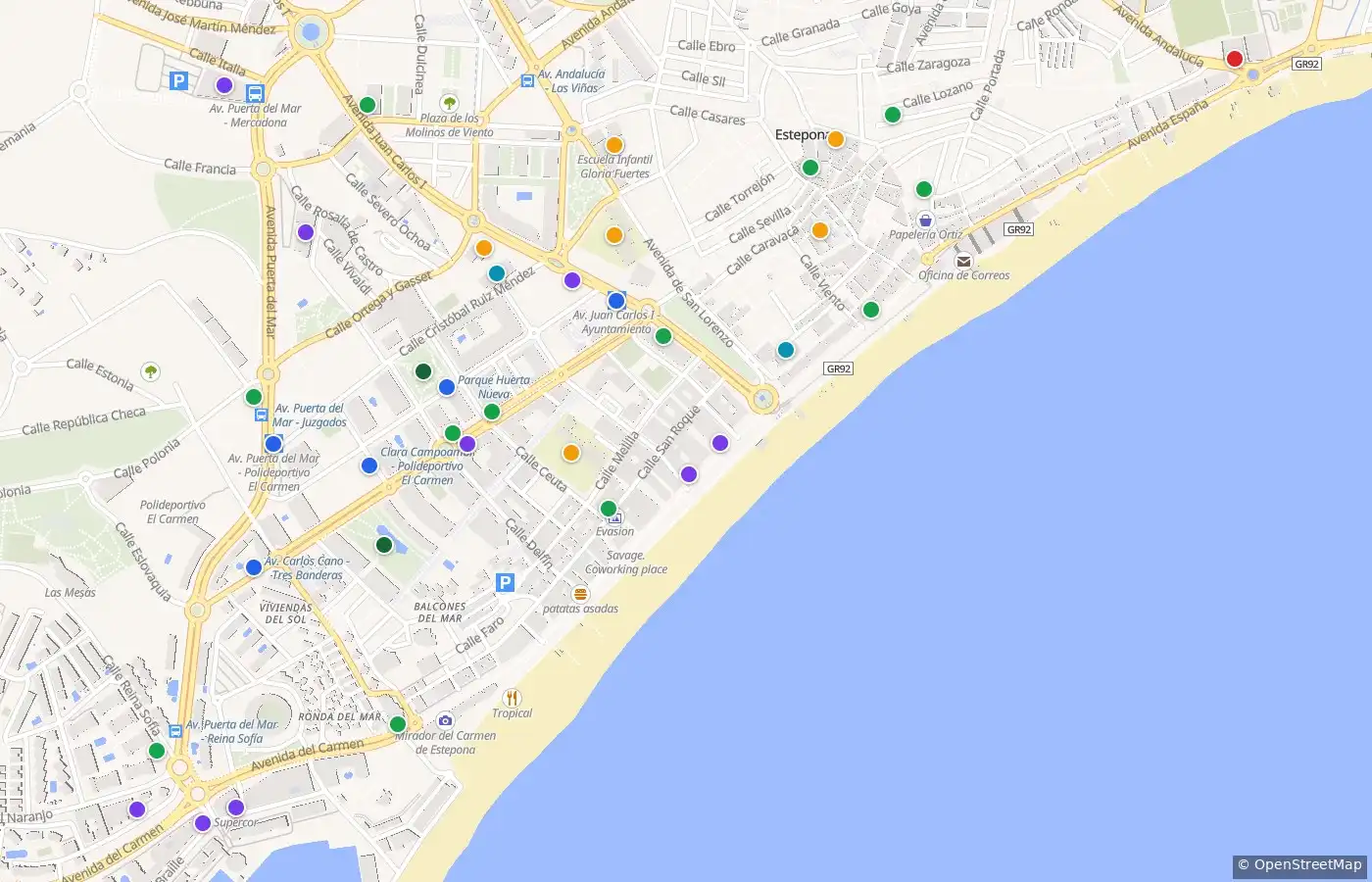Click the park tree icon below Calle Estonia
Screen dimensions: 1372x882
[150, 371]
